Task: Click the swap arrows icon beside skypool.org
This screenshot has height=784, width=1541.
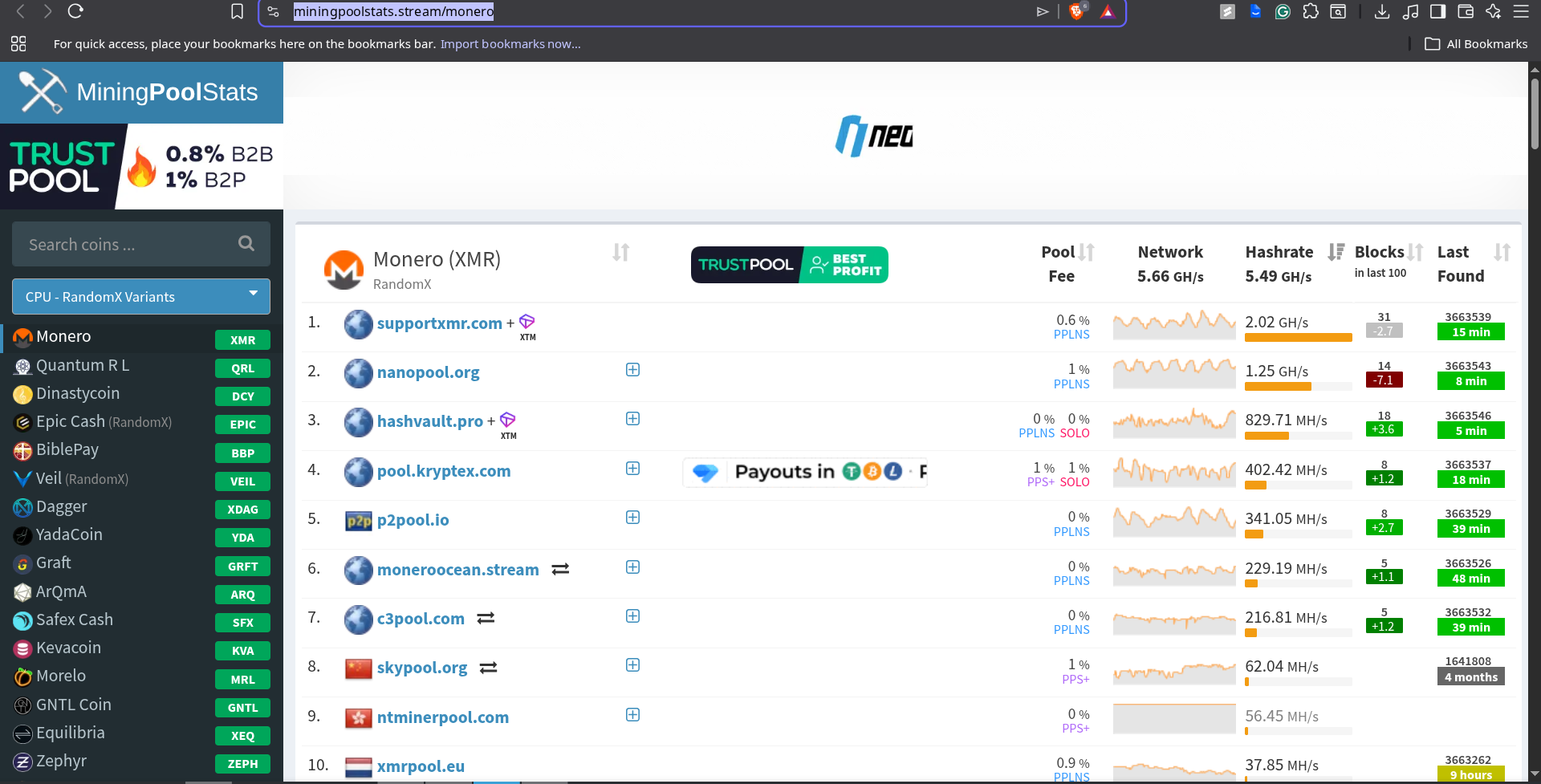Action: pyautogui.click(x=489, y=668)
